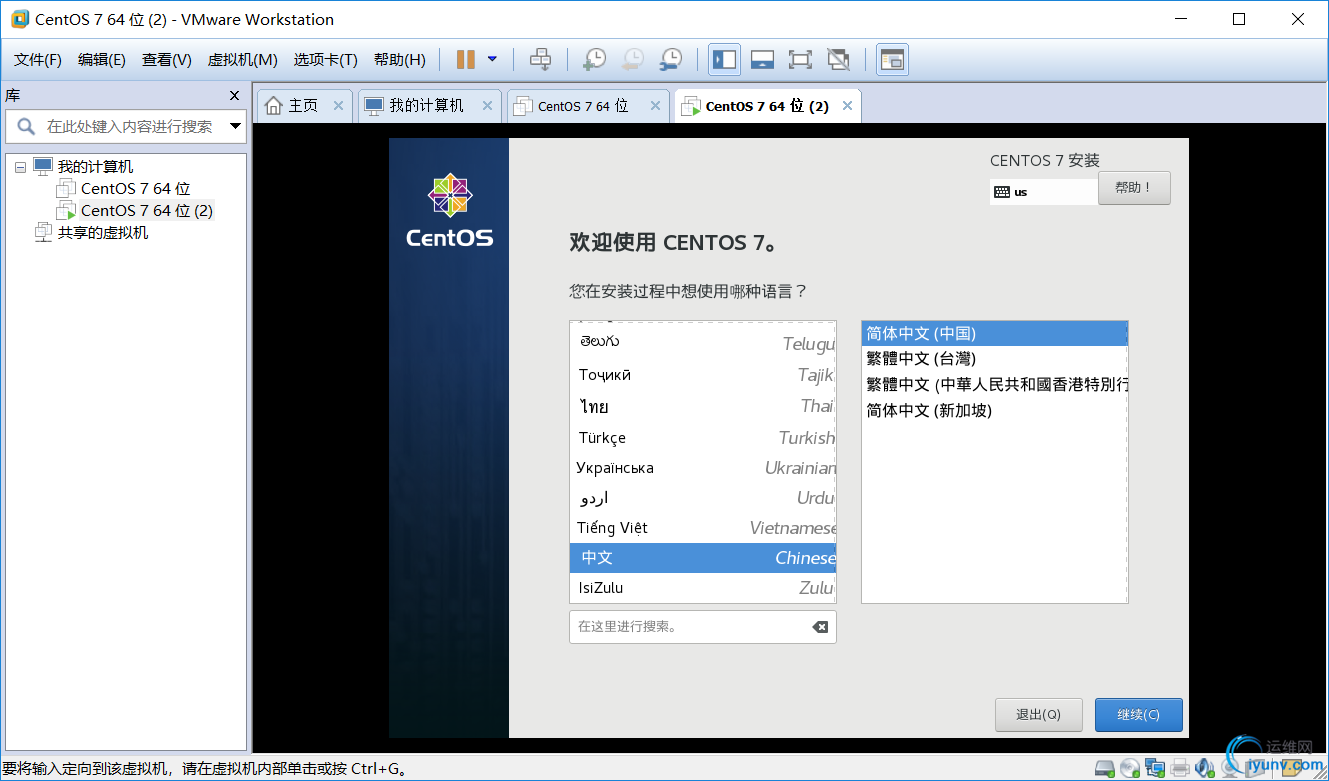Open the 查看(V) menu

tap(167, 60)
